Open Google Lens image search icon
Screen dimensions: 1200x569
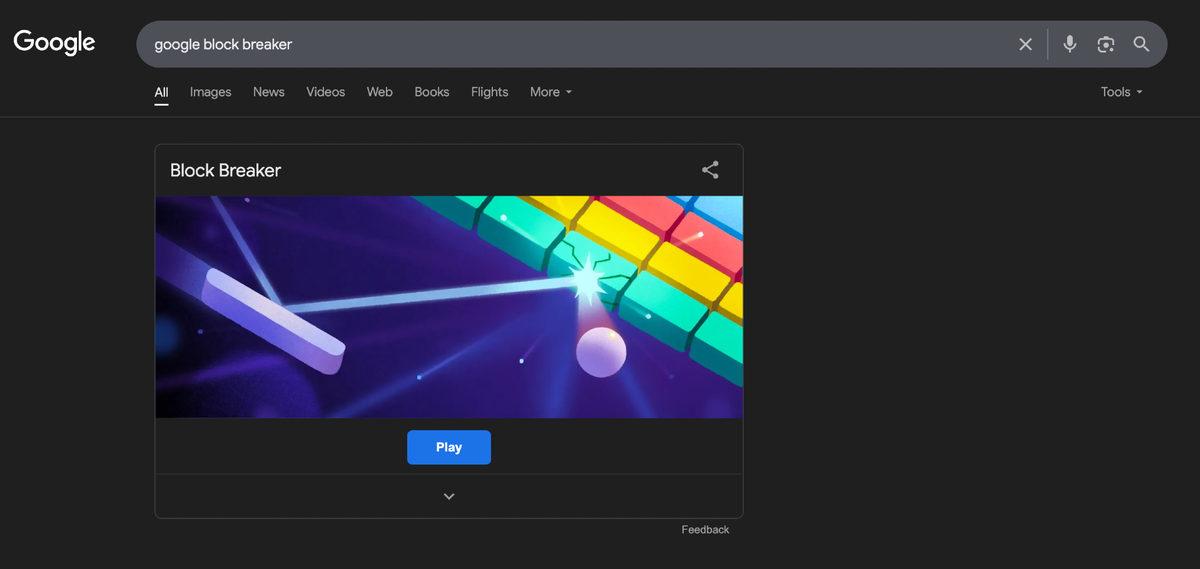1105,44
